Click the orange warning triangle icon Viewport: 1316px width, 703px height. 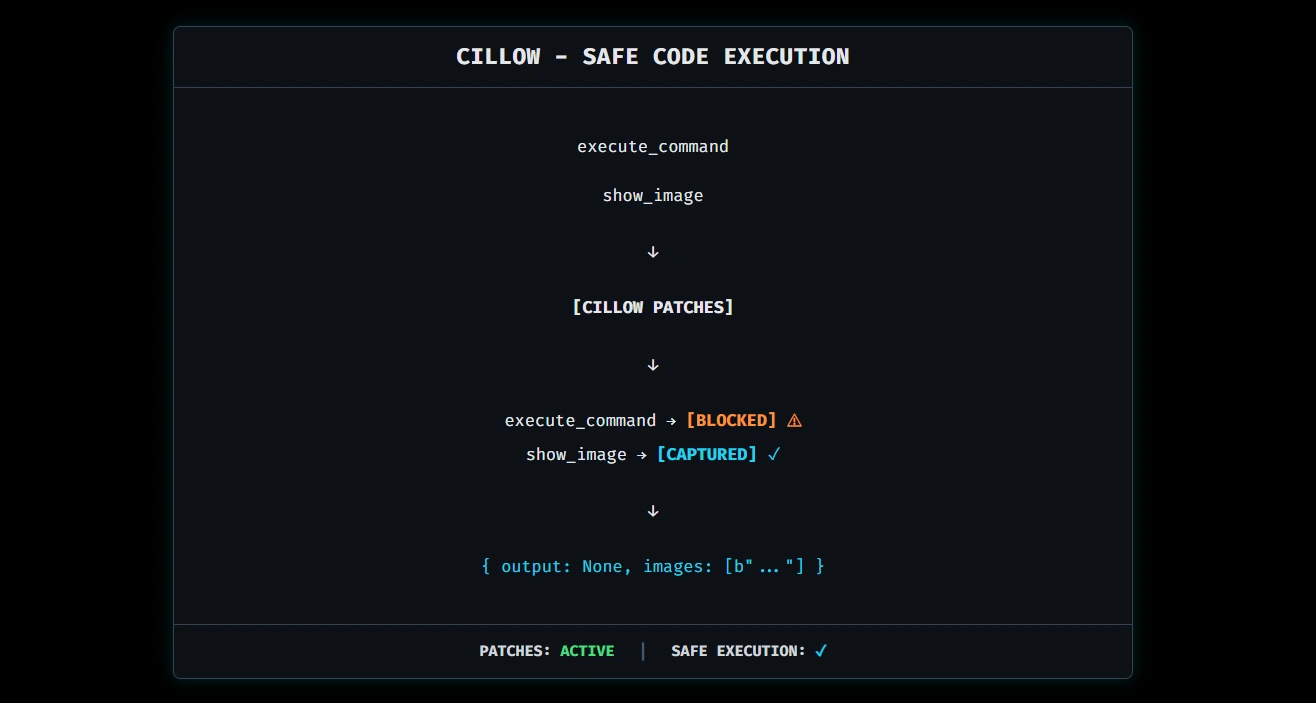pos(794,421)
